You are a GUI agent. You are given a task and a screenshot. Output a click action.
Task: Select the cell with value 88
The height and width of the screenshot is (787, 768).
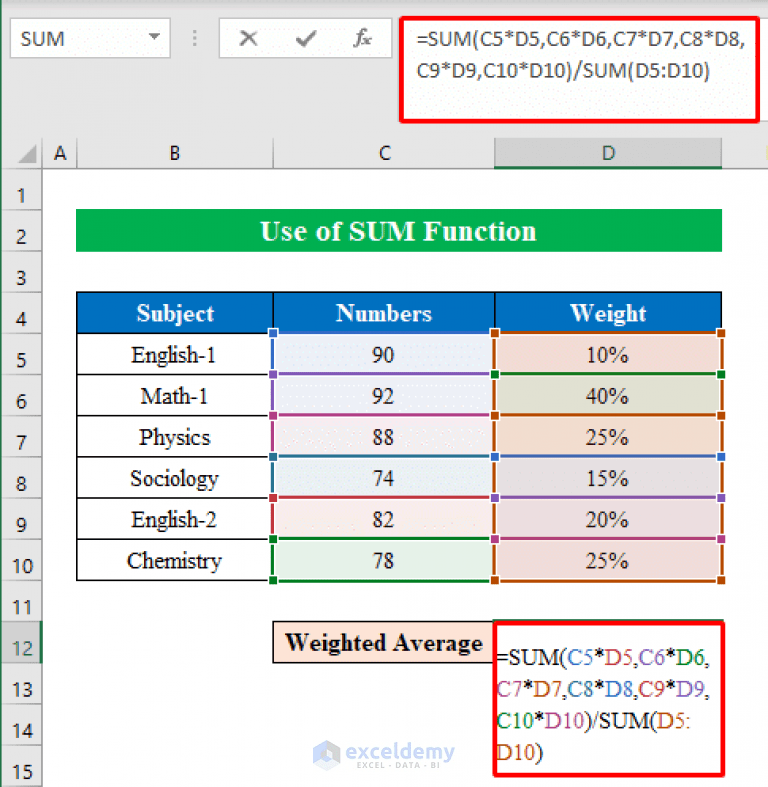[384, 437]
